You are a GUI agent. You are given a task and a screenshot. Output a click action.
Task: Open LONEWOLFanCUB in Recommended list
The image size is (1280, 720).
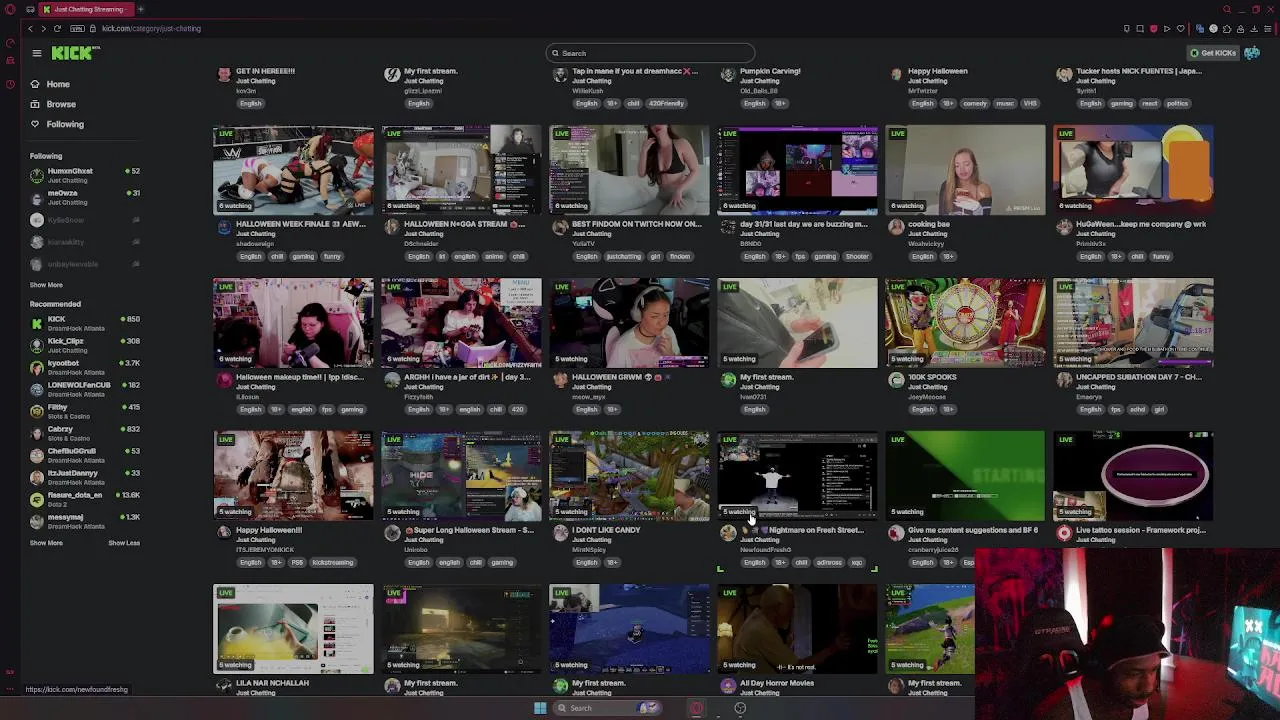[85, 389]
